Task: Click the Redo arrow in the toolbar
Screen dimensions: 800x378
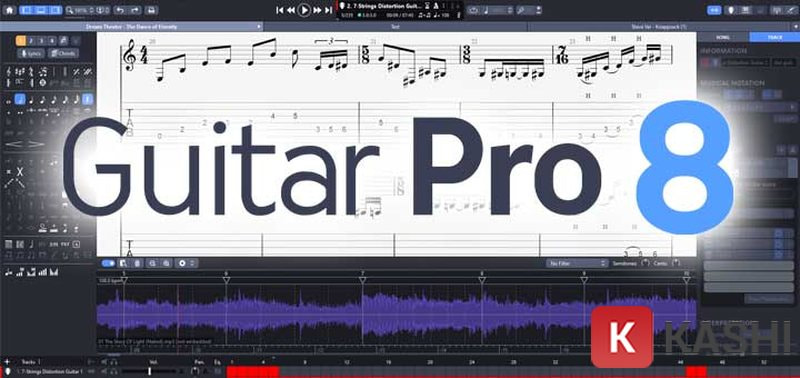Action: point(134,10)
